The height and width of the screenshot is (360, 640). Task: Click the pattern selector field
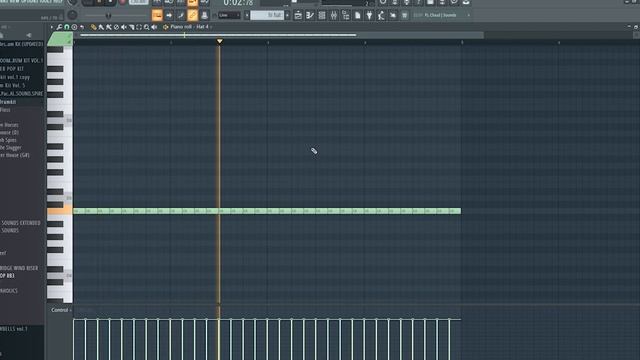click(x=267, y=15)
